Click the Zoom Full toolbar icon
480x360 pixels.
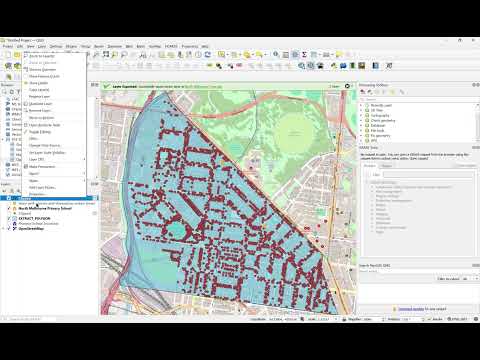[105, 55]
